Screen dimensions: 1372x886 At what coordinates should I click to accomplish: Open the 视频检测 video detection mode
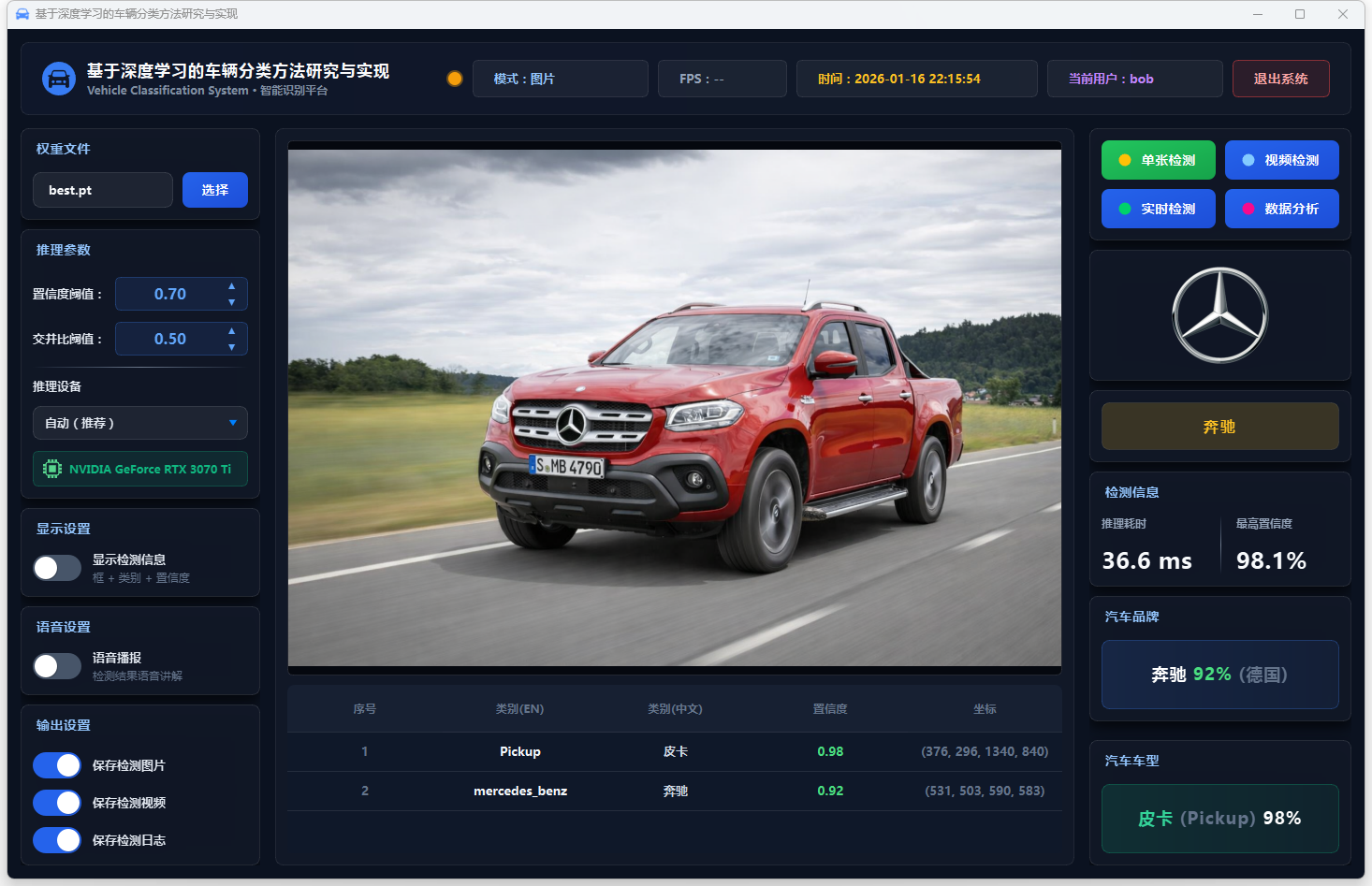[x=1281, y=160]
